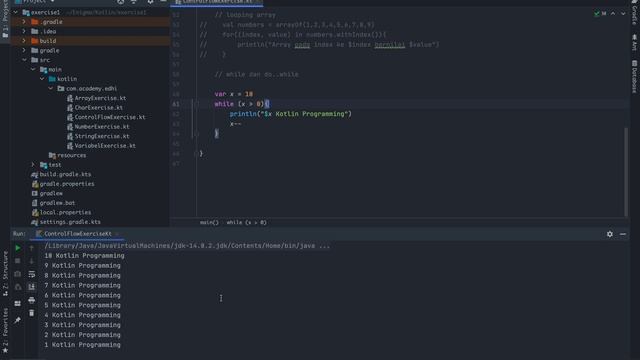Expand the test folder
The image size is (640, 360).
[33, 164]
